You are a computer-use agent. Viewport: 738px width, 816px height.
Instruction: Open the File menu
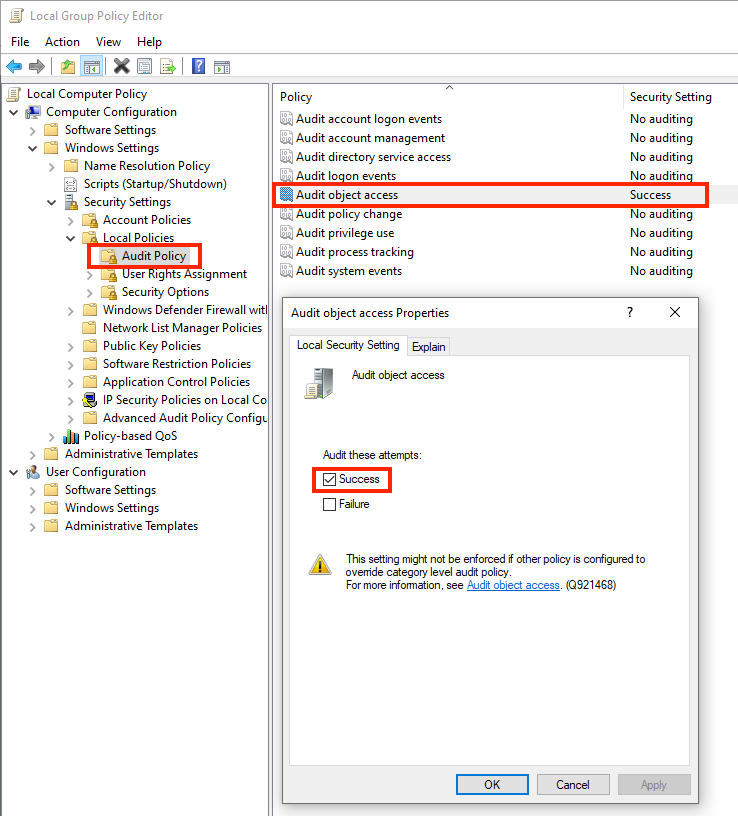[x=20, y=42]
